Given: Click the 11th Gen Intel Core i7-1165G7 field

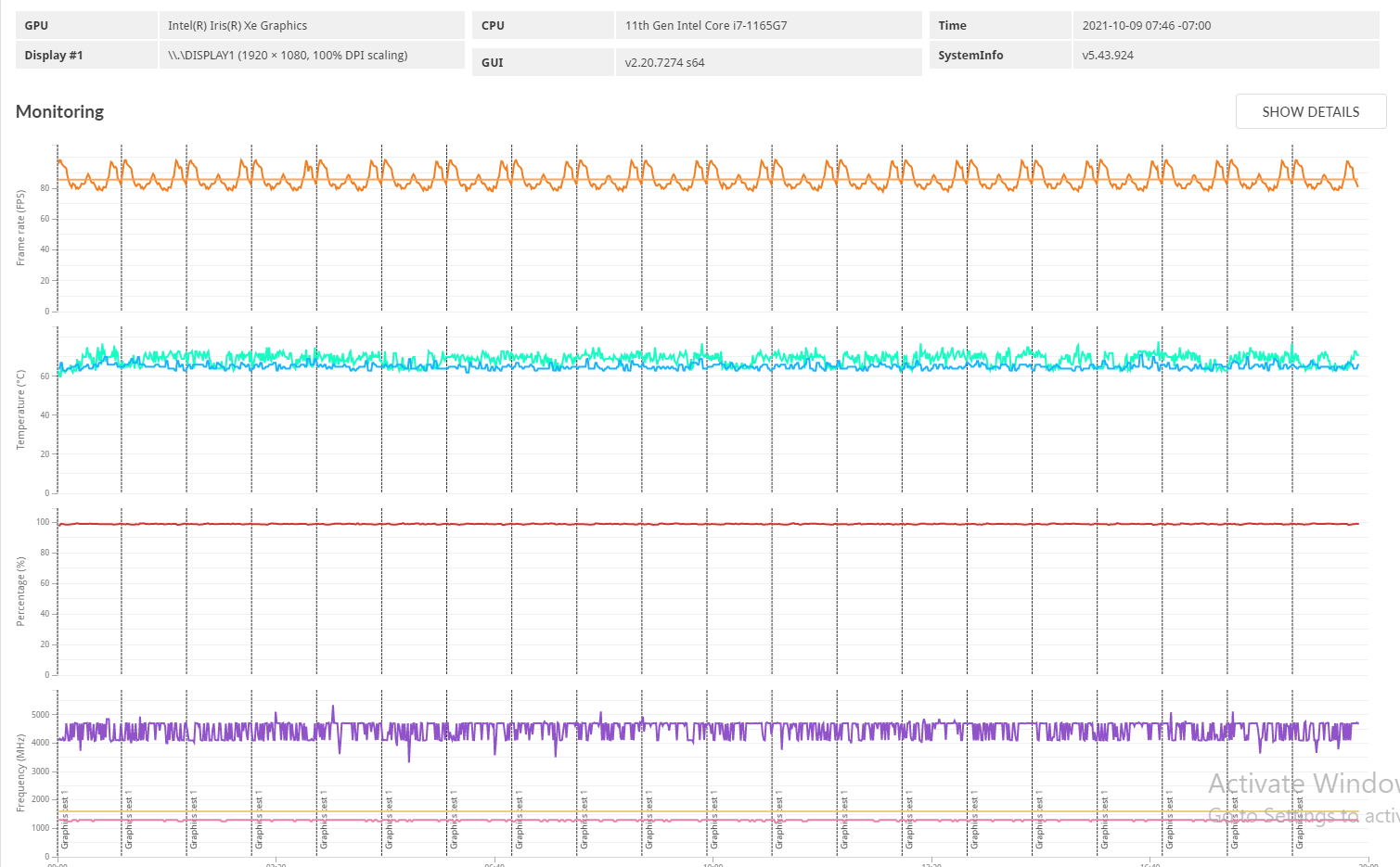Looking at the screenshot, I should tap(768, 25).
